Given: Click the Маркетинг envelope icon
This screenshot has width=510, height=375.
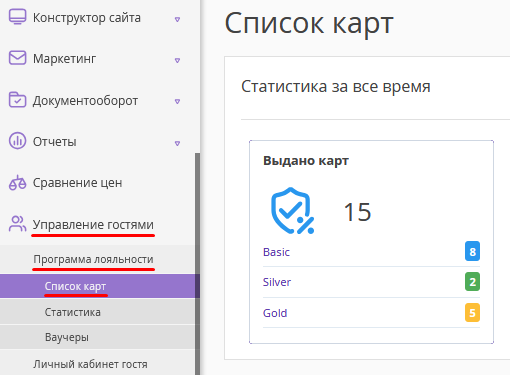Looking at the screenshot, I should tap(17, 58).
